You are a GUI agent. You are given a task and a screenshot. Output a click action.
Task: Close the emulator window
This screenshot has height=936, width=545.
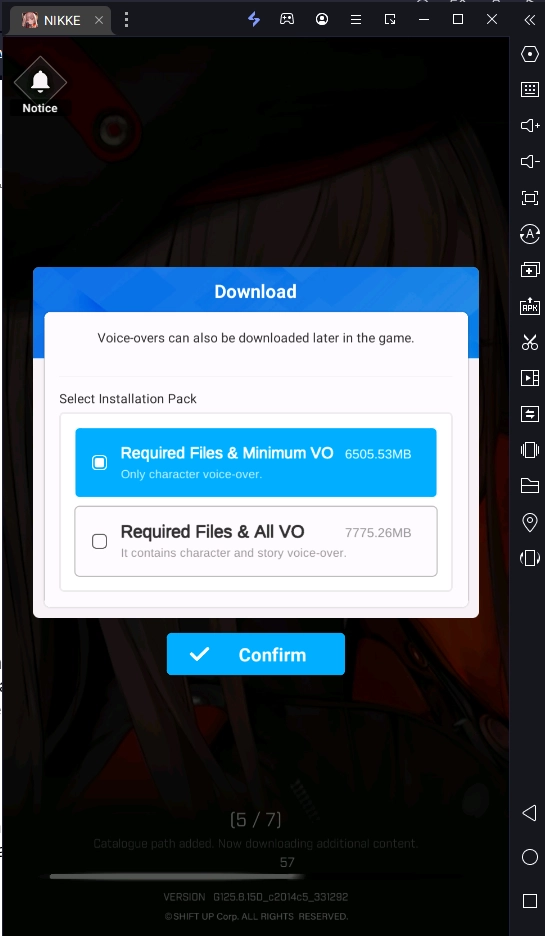492,20
